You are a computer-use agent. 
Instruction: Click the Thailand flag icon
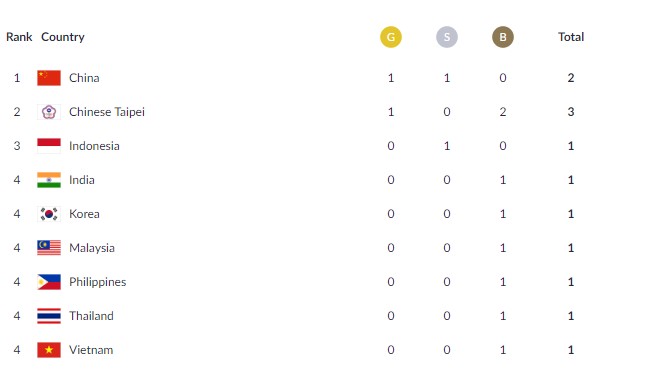tap(49, 316)
